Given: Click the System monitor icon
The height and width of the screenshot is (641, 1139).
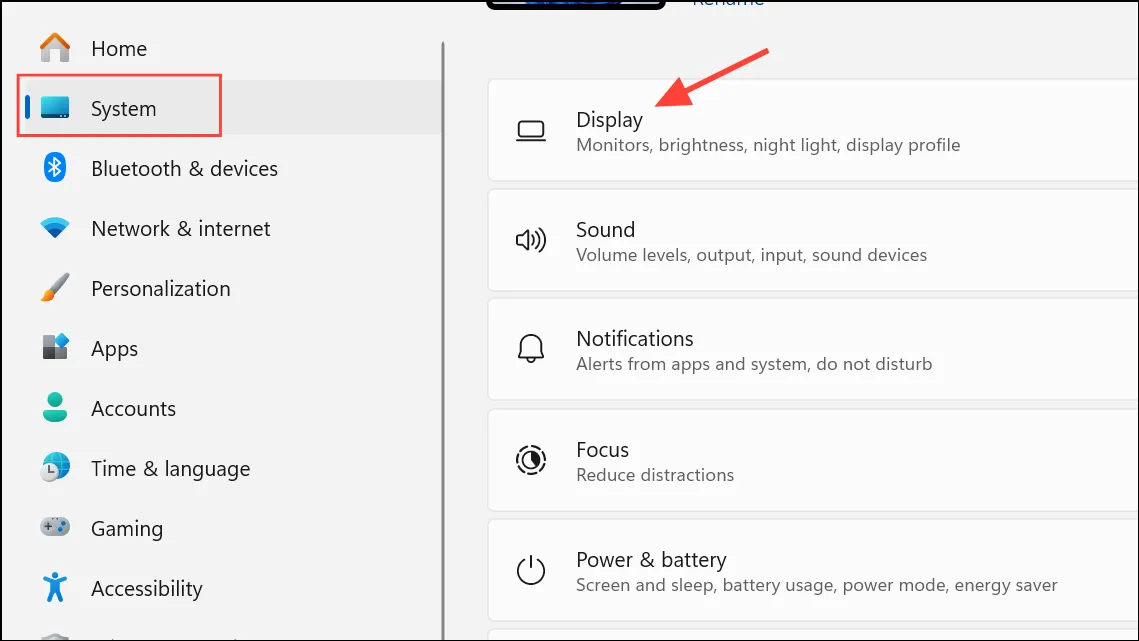Looking at the screenshot, I should point(55,108).
